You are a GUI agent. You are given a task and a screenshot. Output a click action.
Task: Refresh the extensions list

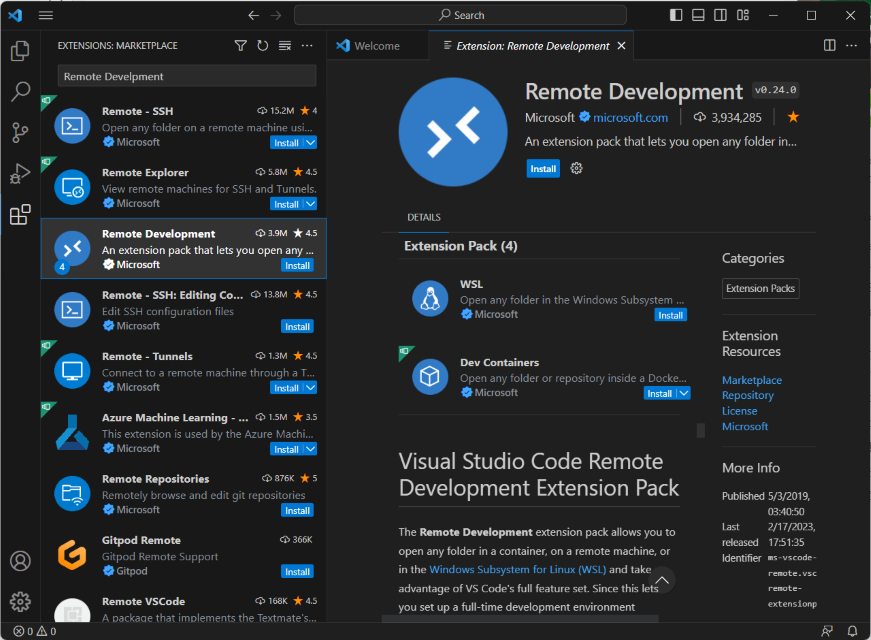(262, 45)
